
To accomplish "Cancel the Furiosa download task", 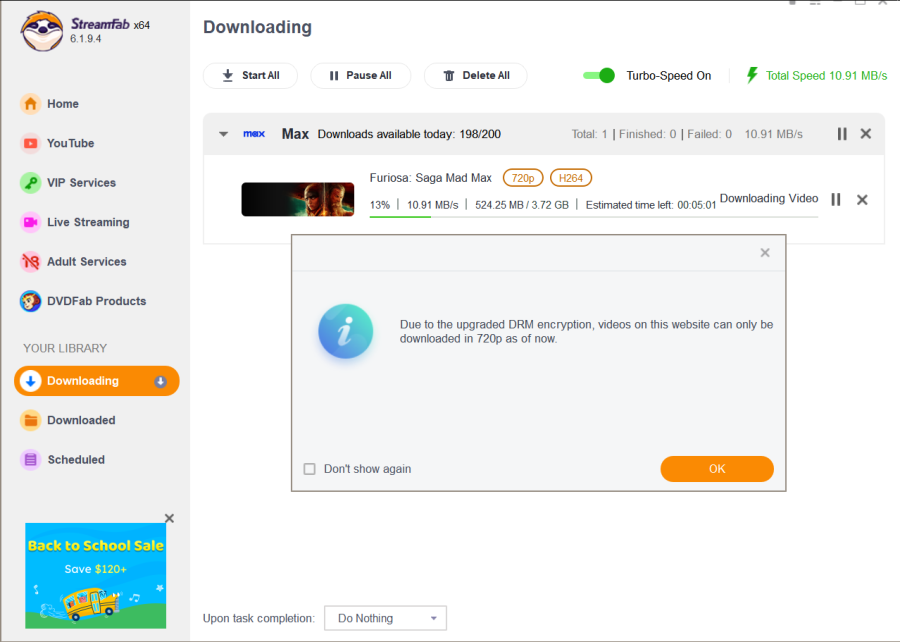I will [862, 200].
